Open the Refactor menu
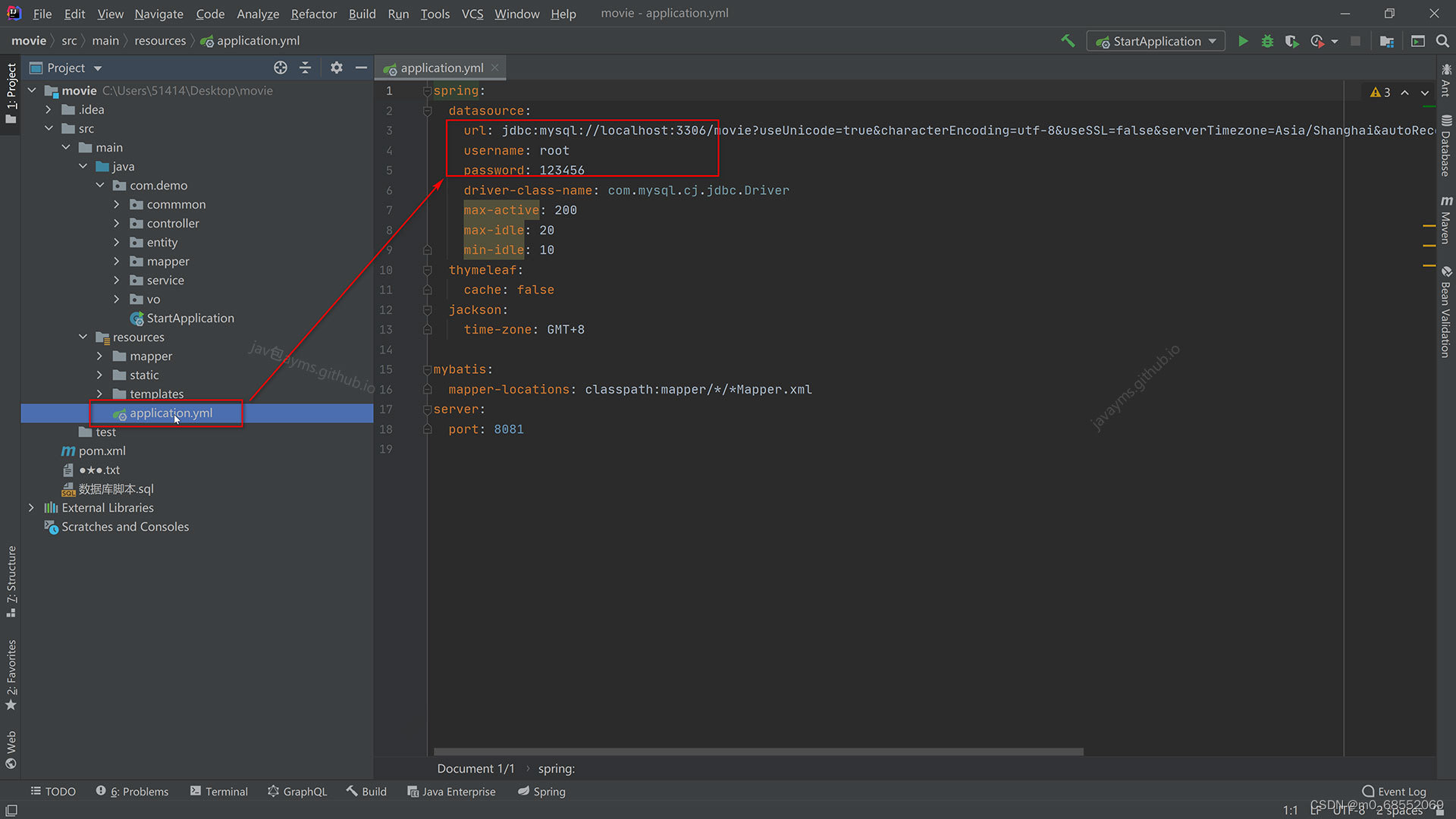This screenshot has width=1456, height=819. click(313, 14)
